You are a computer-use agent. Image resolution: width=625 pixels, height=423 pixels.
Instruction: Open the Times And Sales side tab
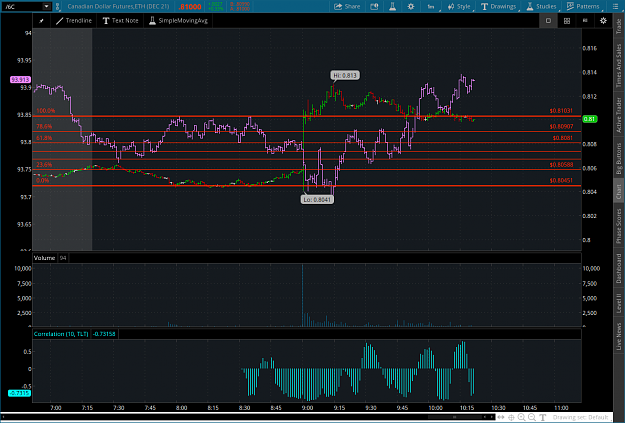point(619,65)
